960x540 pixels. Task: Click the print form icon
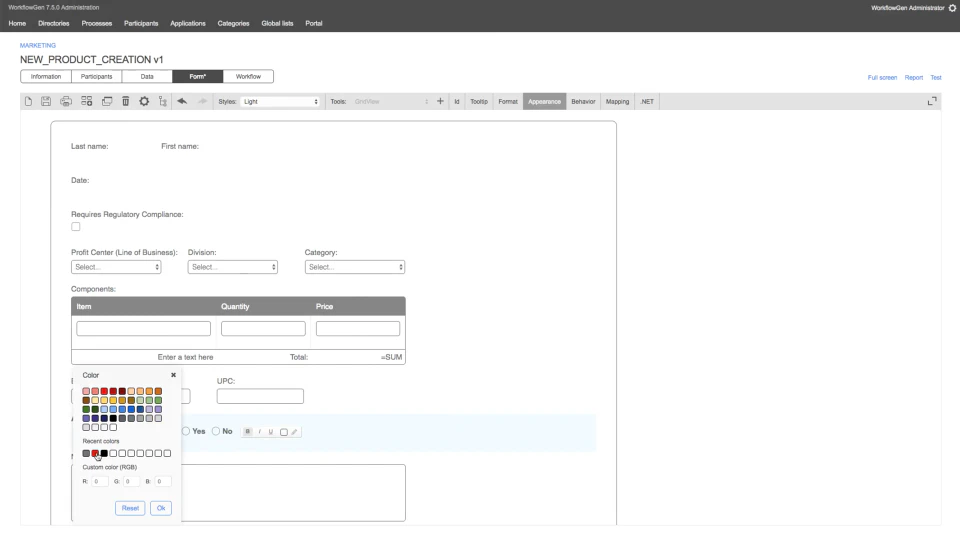point(66,102)
